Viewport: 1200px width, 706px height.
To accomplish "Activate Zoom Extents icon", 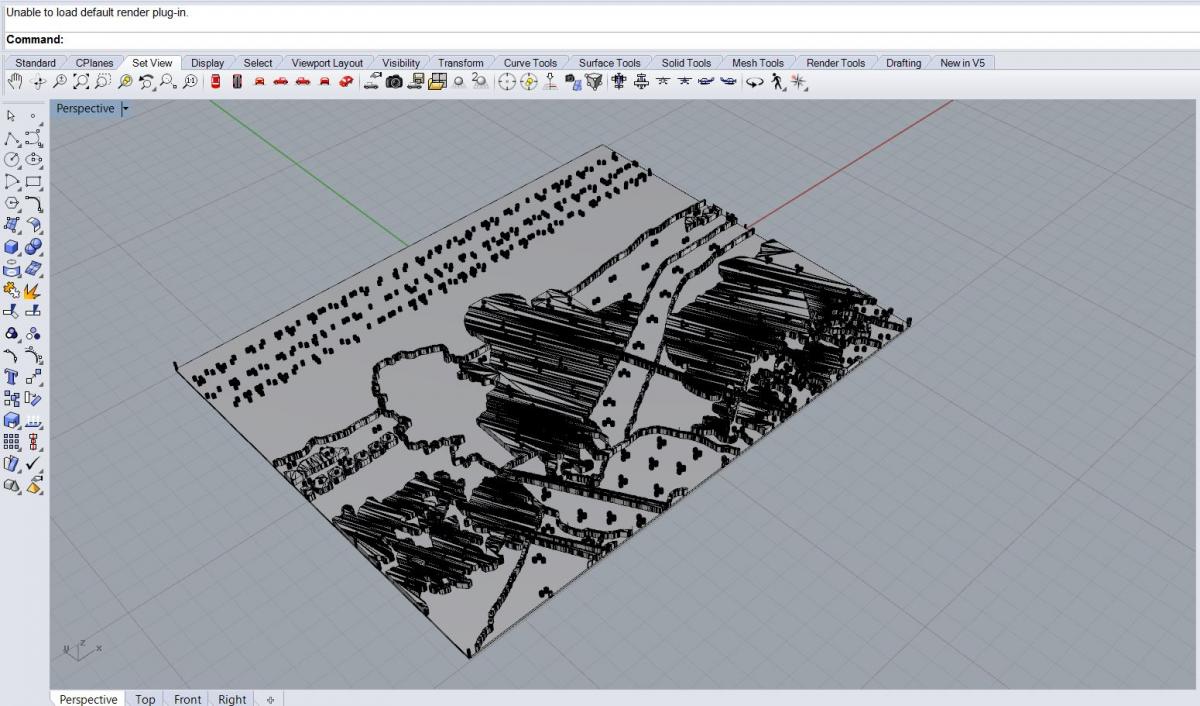I will tap(82, 82).
